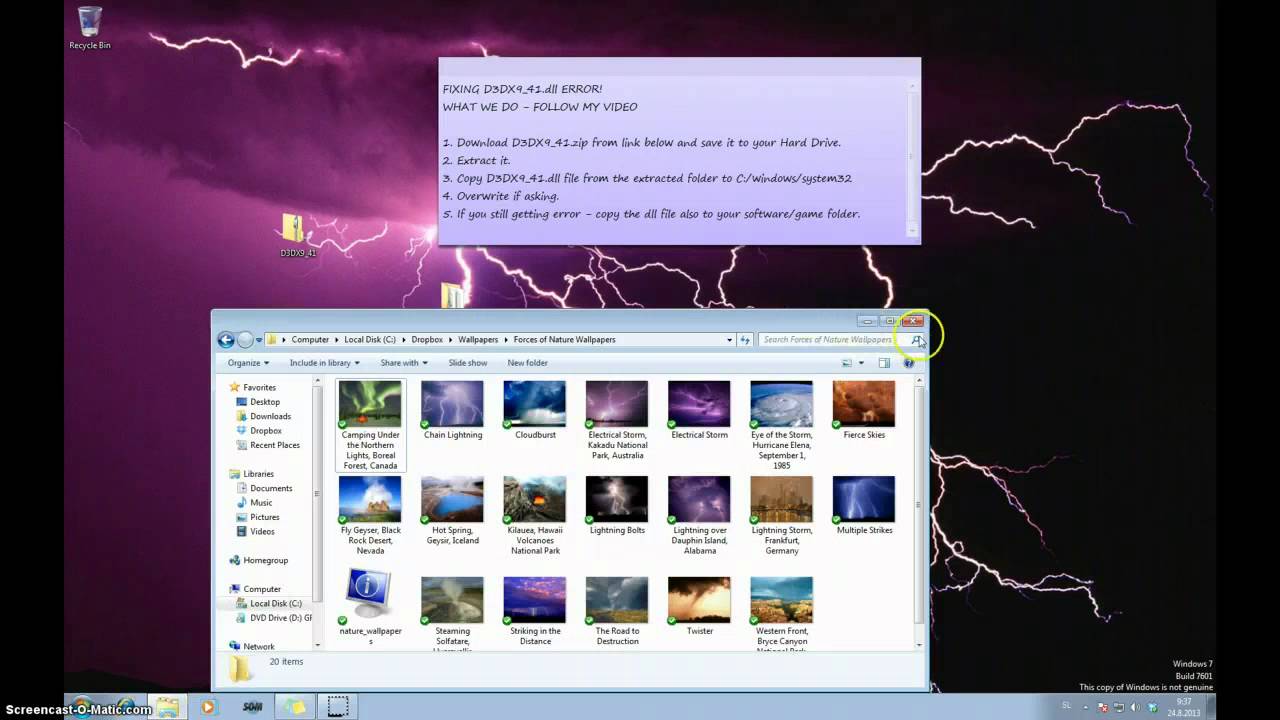Click the dashed-rectangle recorder taskbar icon
This screenshot has height=720, width=1280.
338,707
